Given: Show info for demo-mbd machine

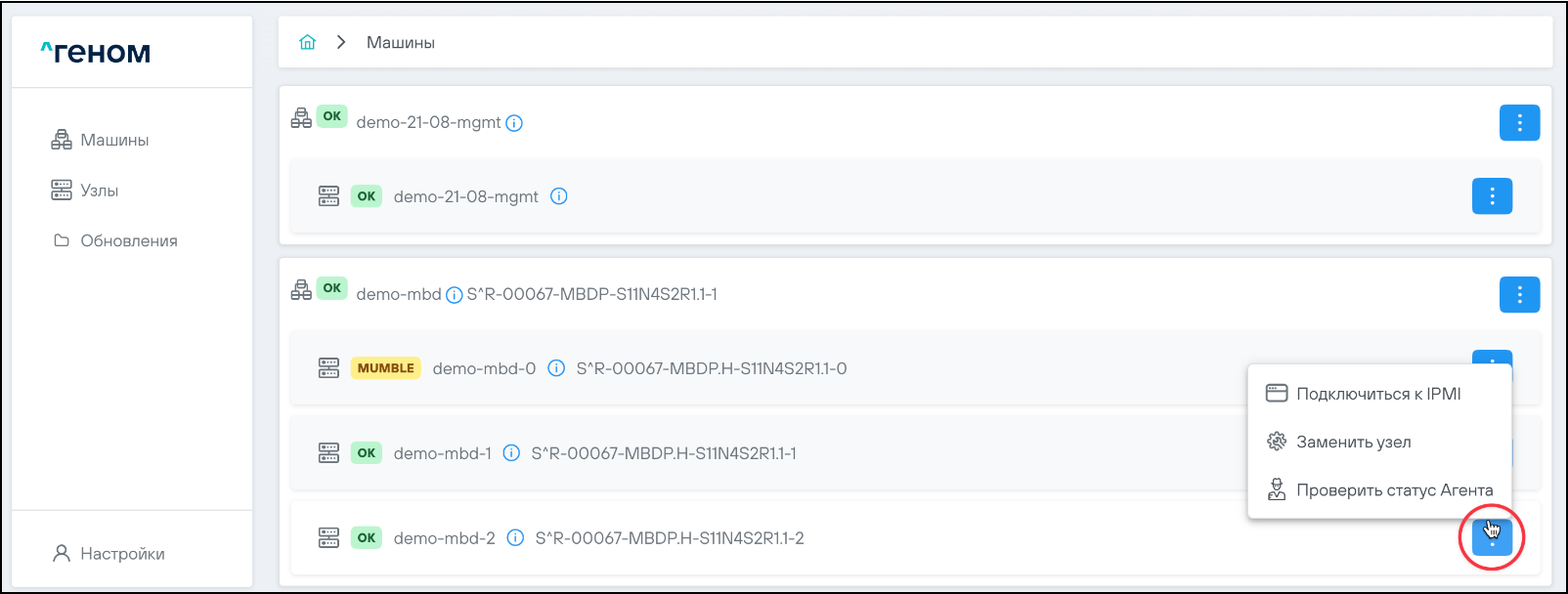Looking at the screenshot, I should [454, 295].
